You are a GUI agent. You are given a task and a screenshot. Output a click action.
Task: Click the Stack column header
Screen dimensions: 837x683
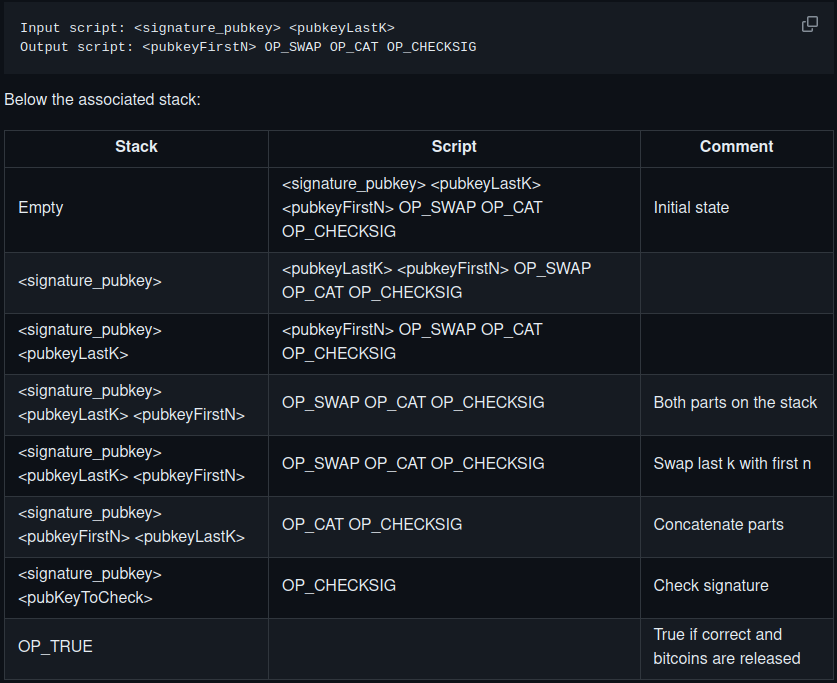[136, 147]
